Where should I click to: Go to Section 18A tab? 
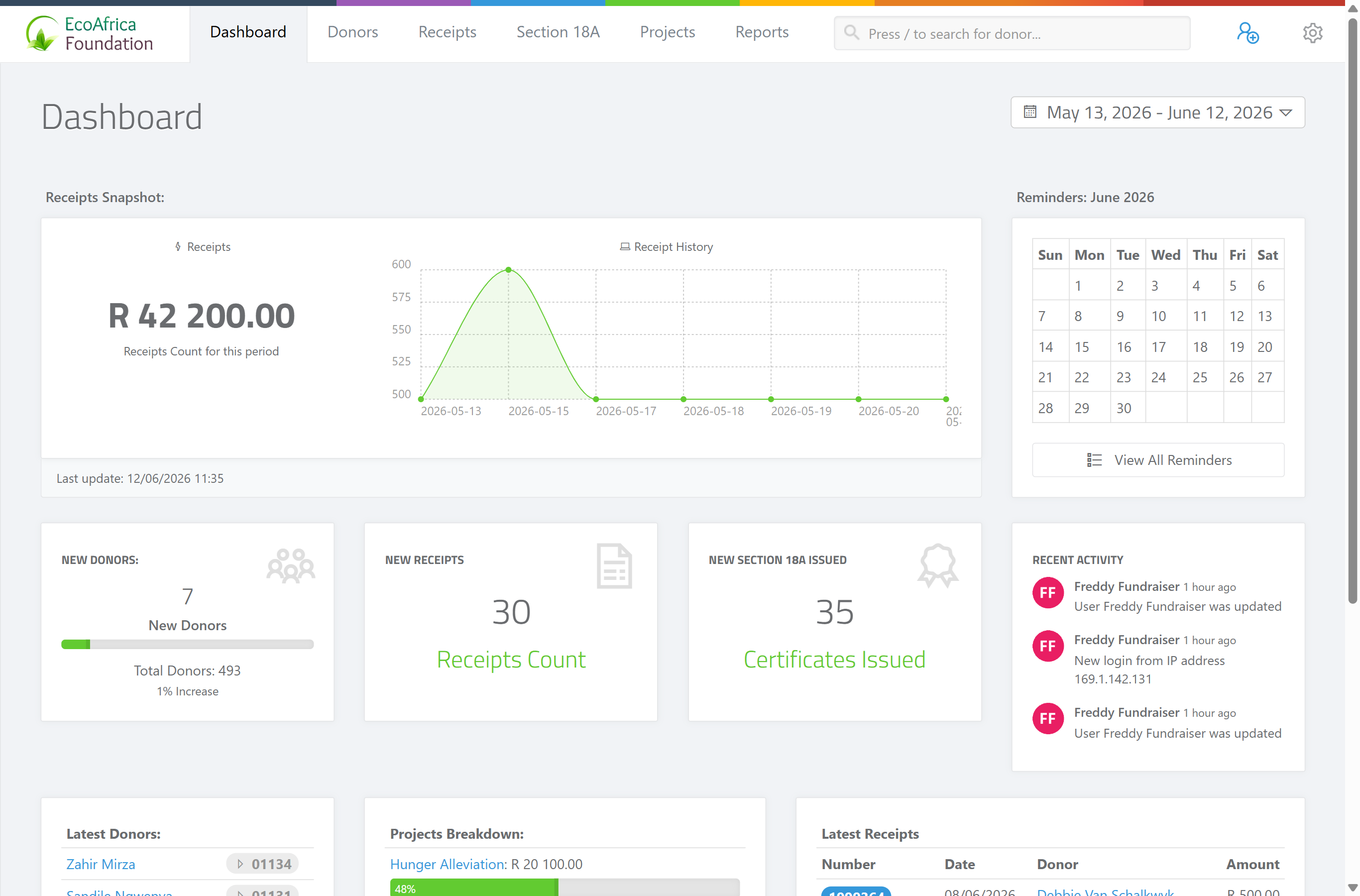click(x=558, y=32)
